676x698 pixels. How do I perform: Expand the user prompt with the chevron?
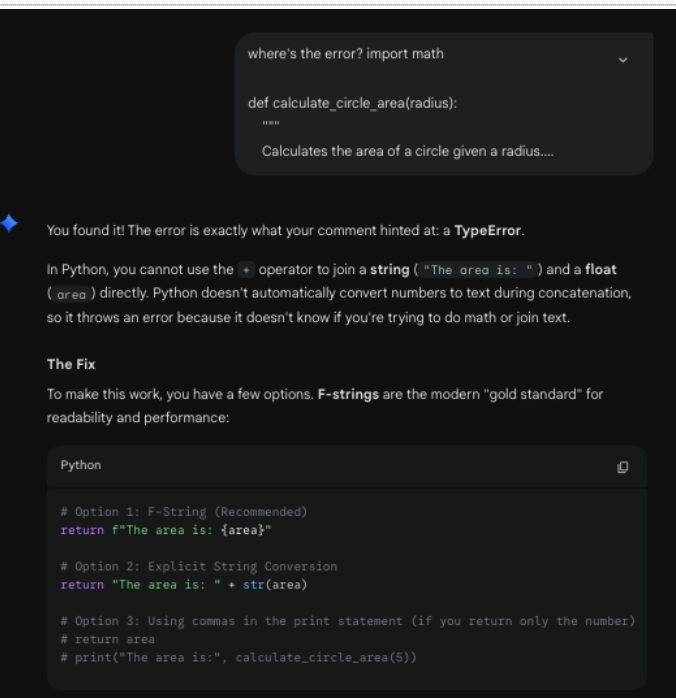pos(623,60)
